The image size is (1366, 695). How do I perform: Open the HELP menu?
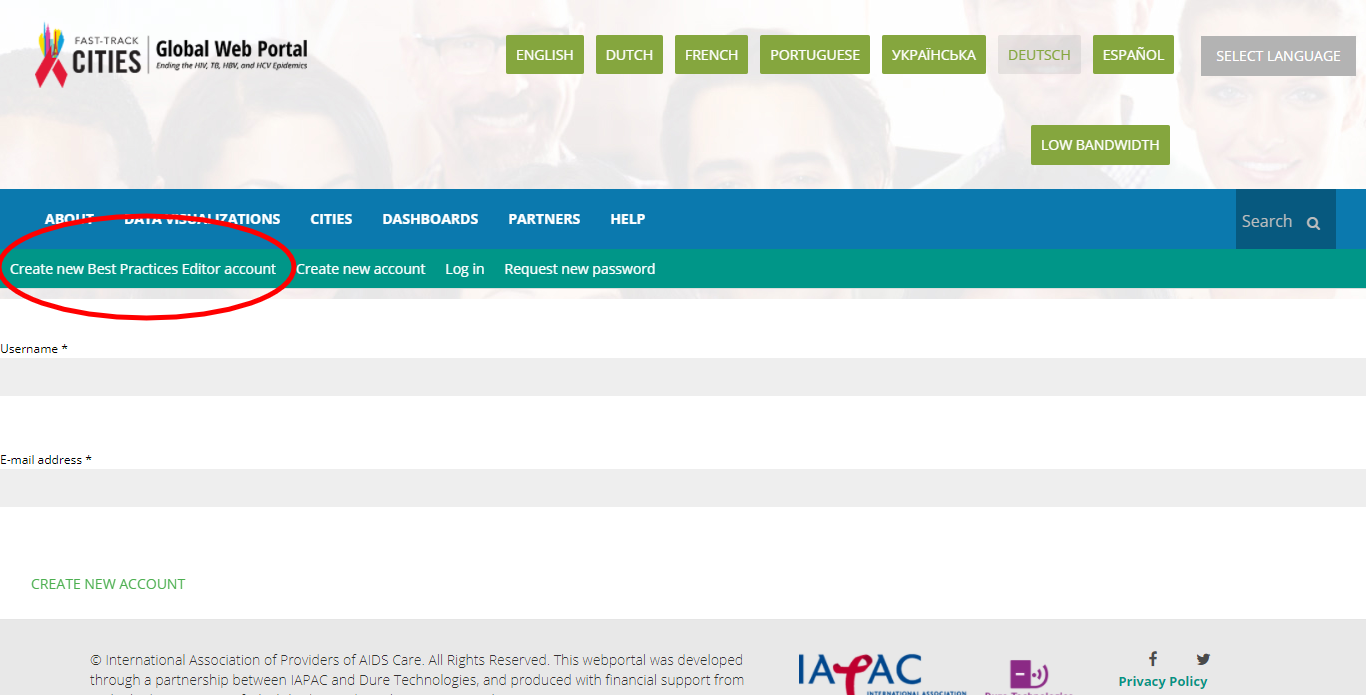tap(628, 219)
